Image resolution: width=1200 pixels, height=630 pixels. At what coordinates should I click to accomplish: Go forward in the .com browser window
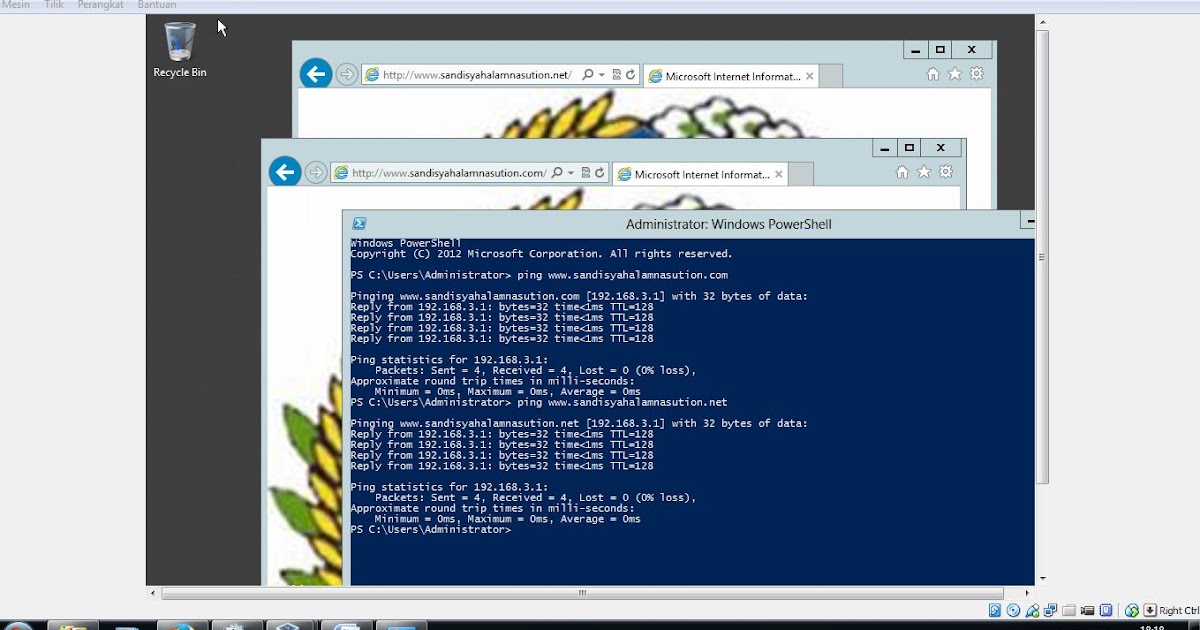coord(316,173)
